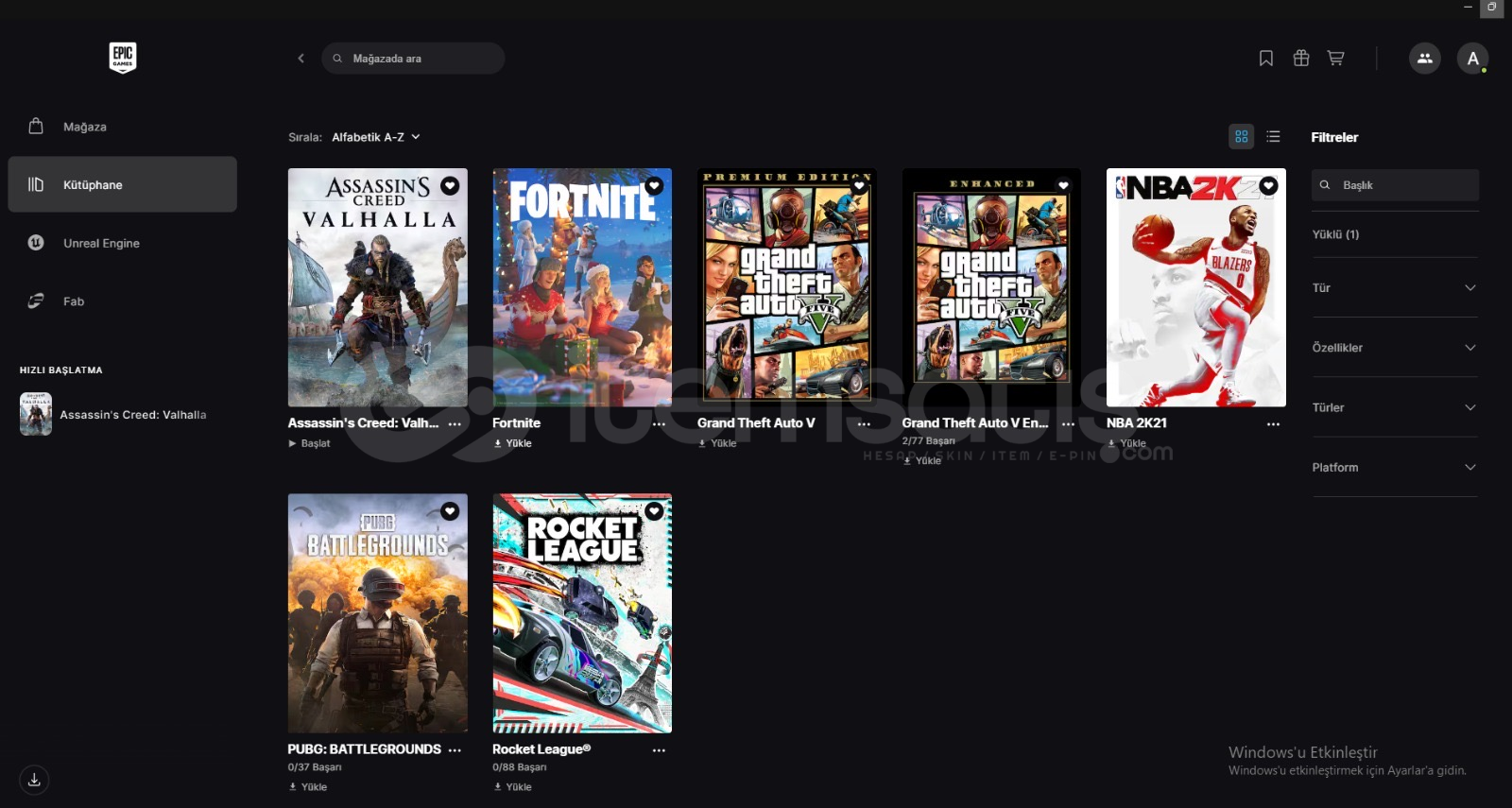Click the 0/88 Başarı achievements text

(520, 767)
